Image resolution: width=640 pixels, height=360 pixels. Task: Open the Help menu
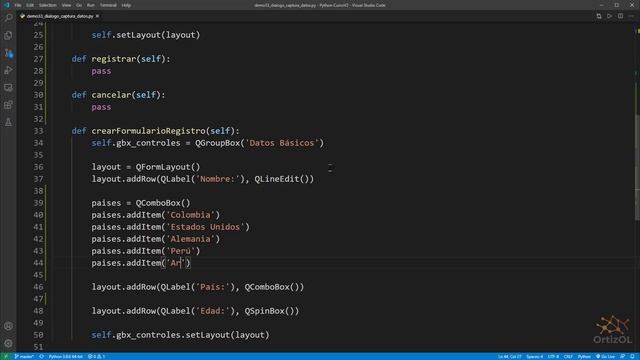pyautogui.click(x=126, y=5)
